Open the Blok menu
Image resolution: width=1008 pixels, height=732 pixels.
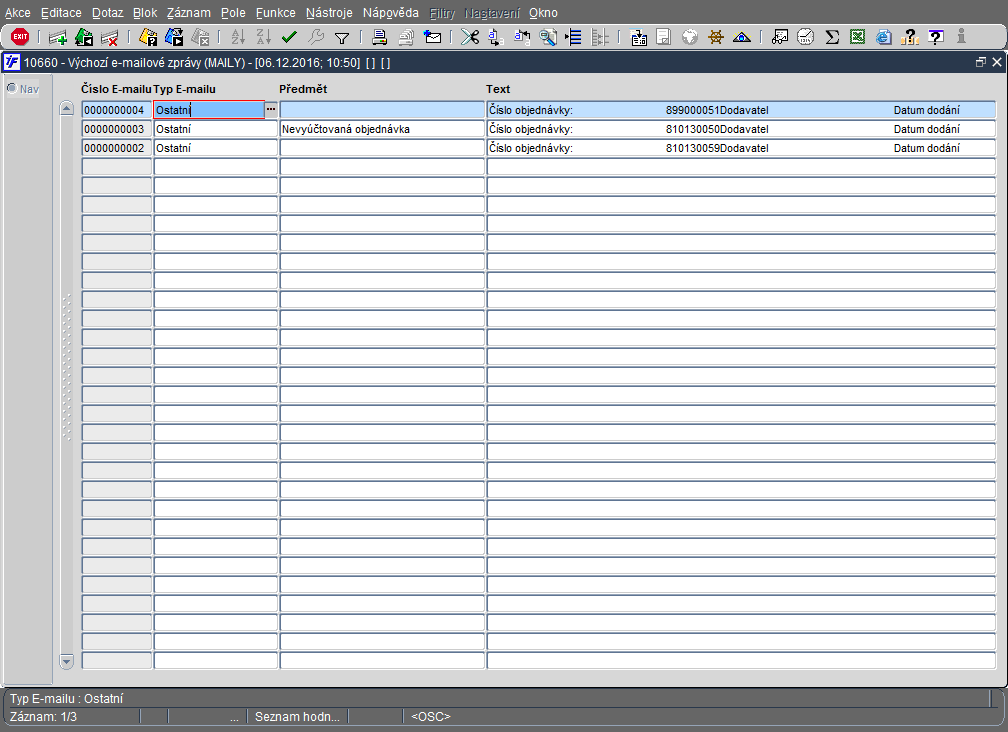pos(145,13)
